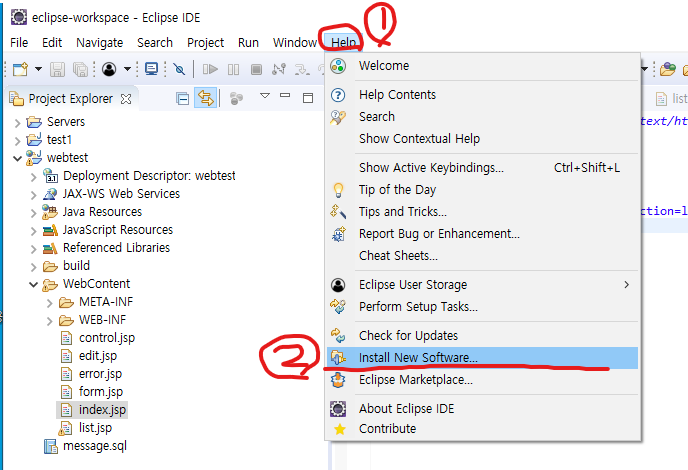The height and width of the screenshot is (470, 688).
Task: Select edit.jsp file
Action: [x=98, y=356]
